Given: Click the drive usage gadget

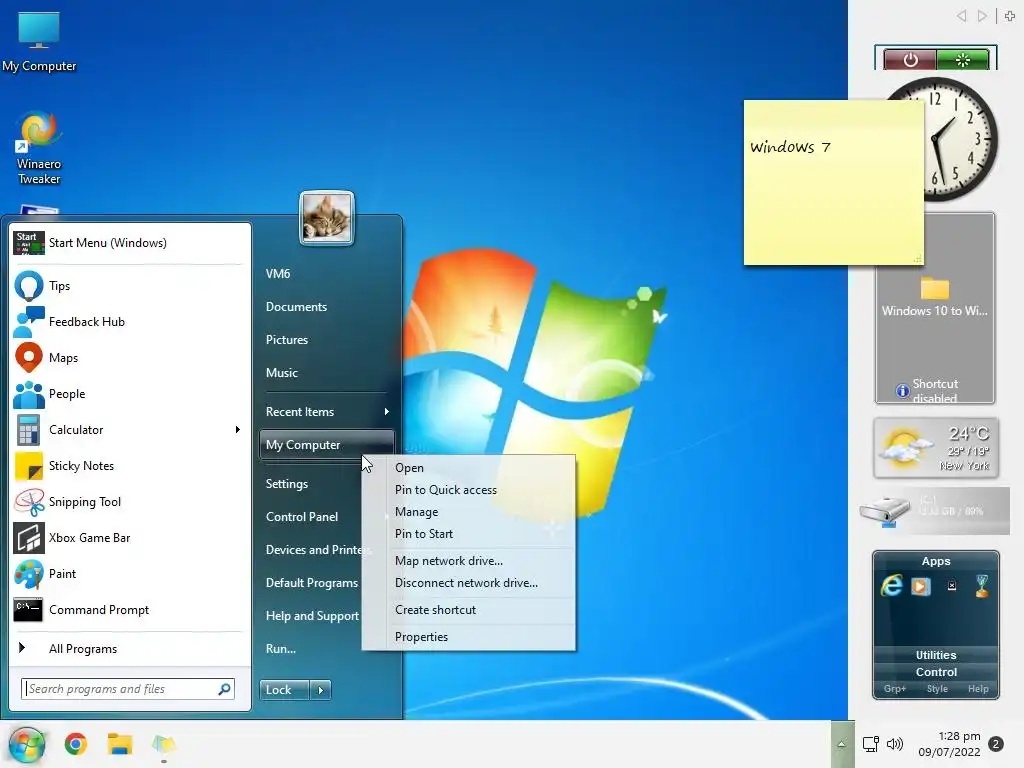Looking at the screenshot, I should coord(934,510).
